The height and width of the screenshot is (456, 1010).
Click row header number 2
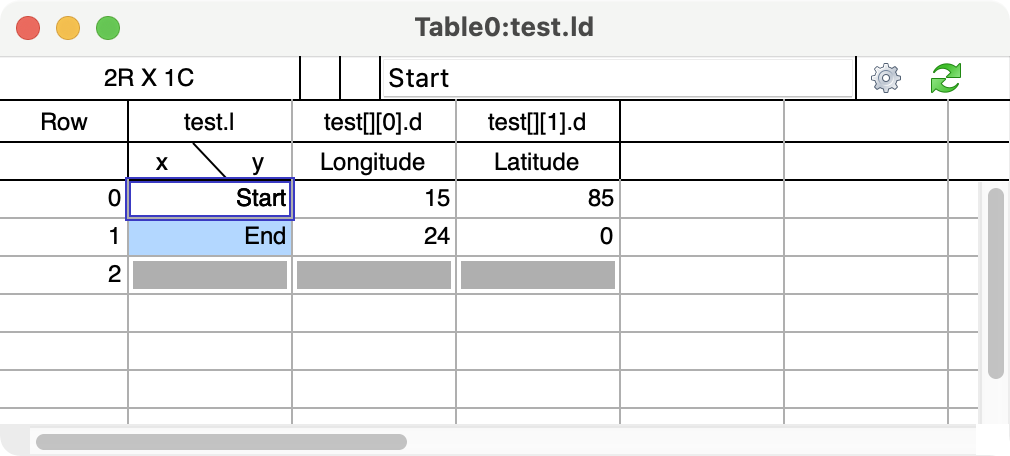pyautogui.click(x=64, y=274)
